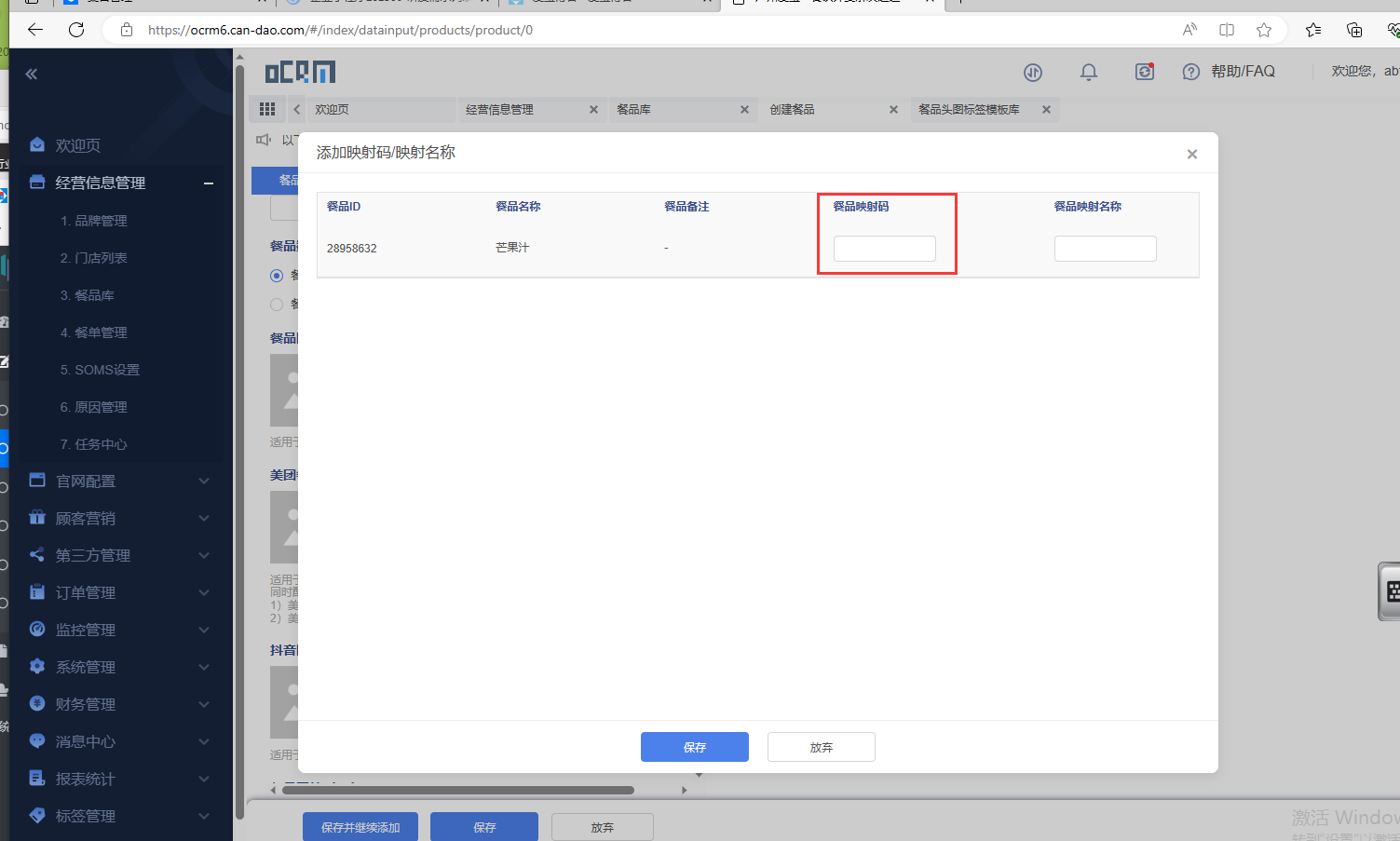This screenshot has height=841, width=1400.
Task: Click the 订单管理 clipboard icon
Action: coord(37,592)
